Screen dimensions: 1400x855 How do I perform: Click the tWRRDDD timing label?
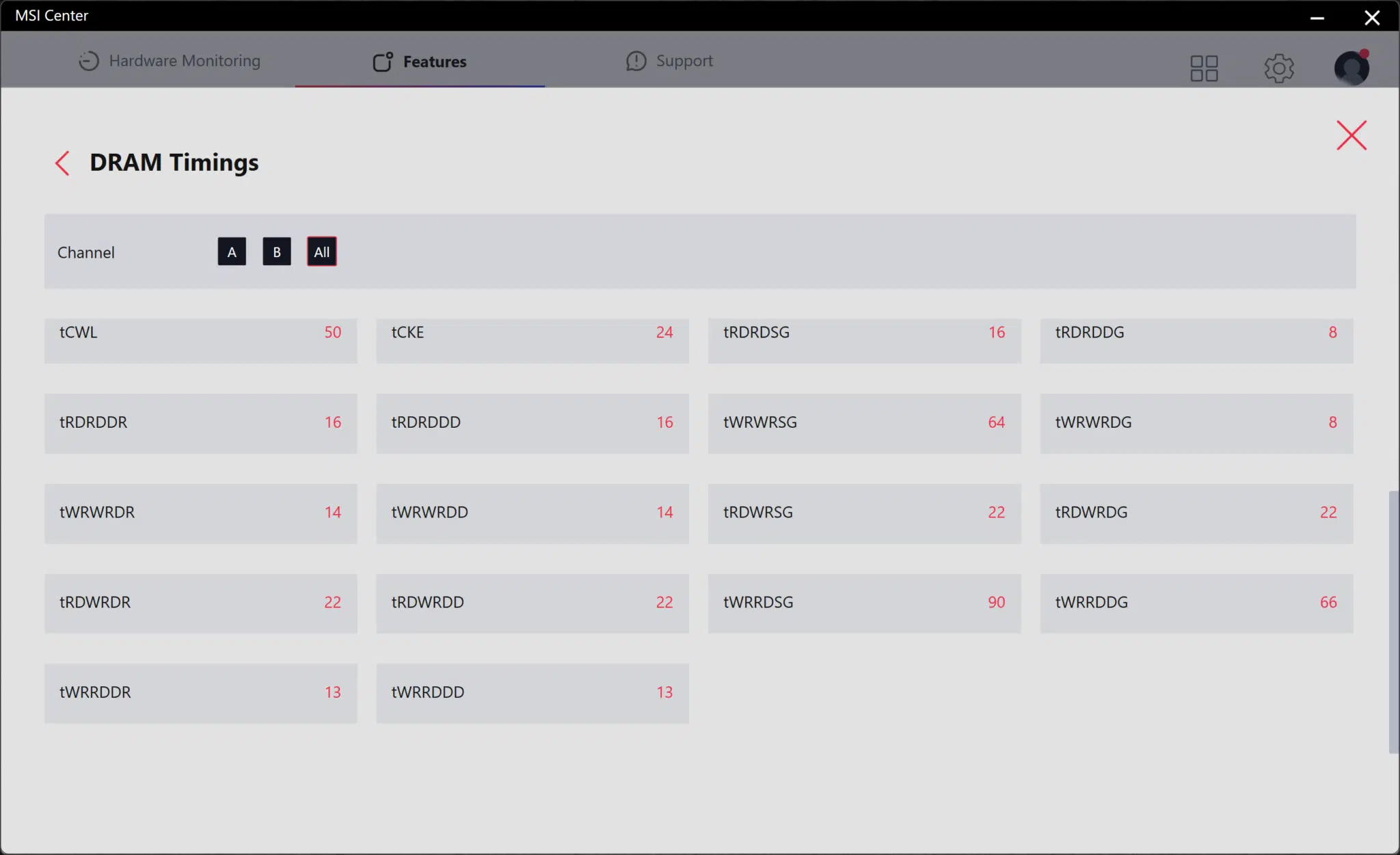click(x=428, y=692)
